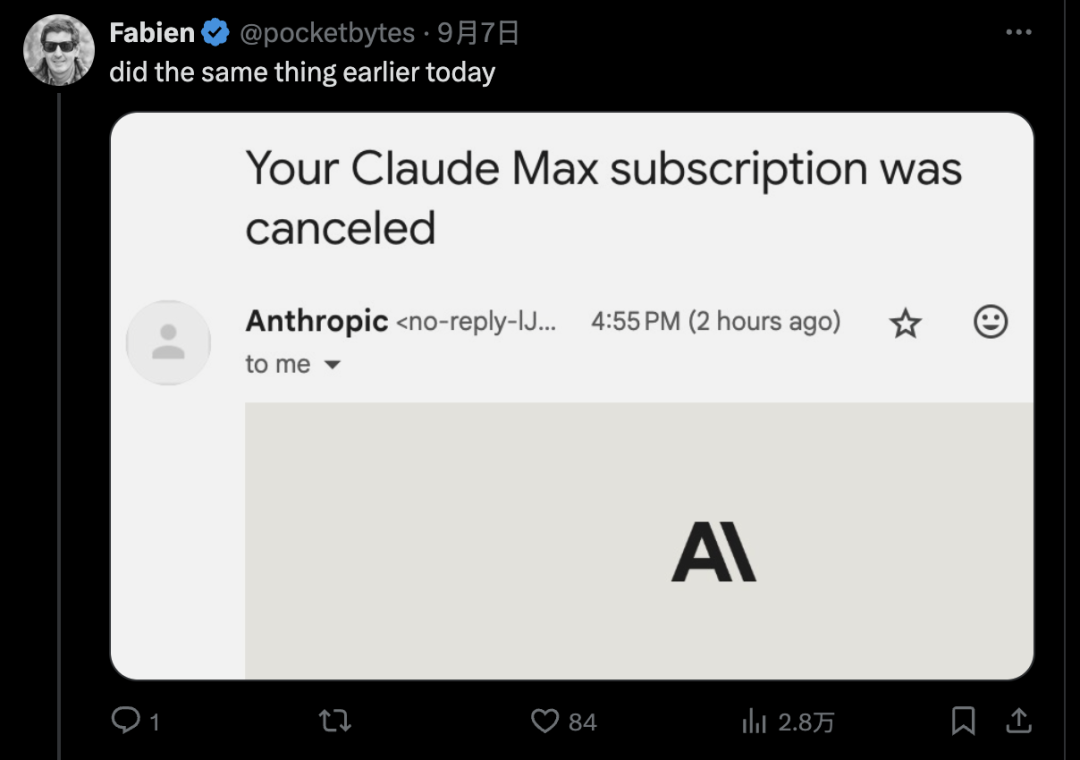The image size is (1080, 760).
Task: Retweet this post
Action: (335, 721)
